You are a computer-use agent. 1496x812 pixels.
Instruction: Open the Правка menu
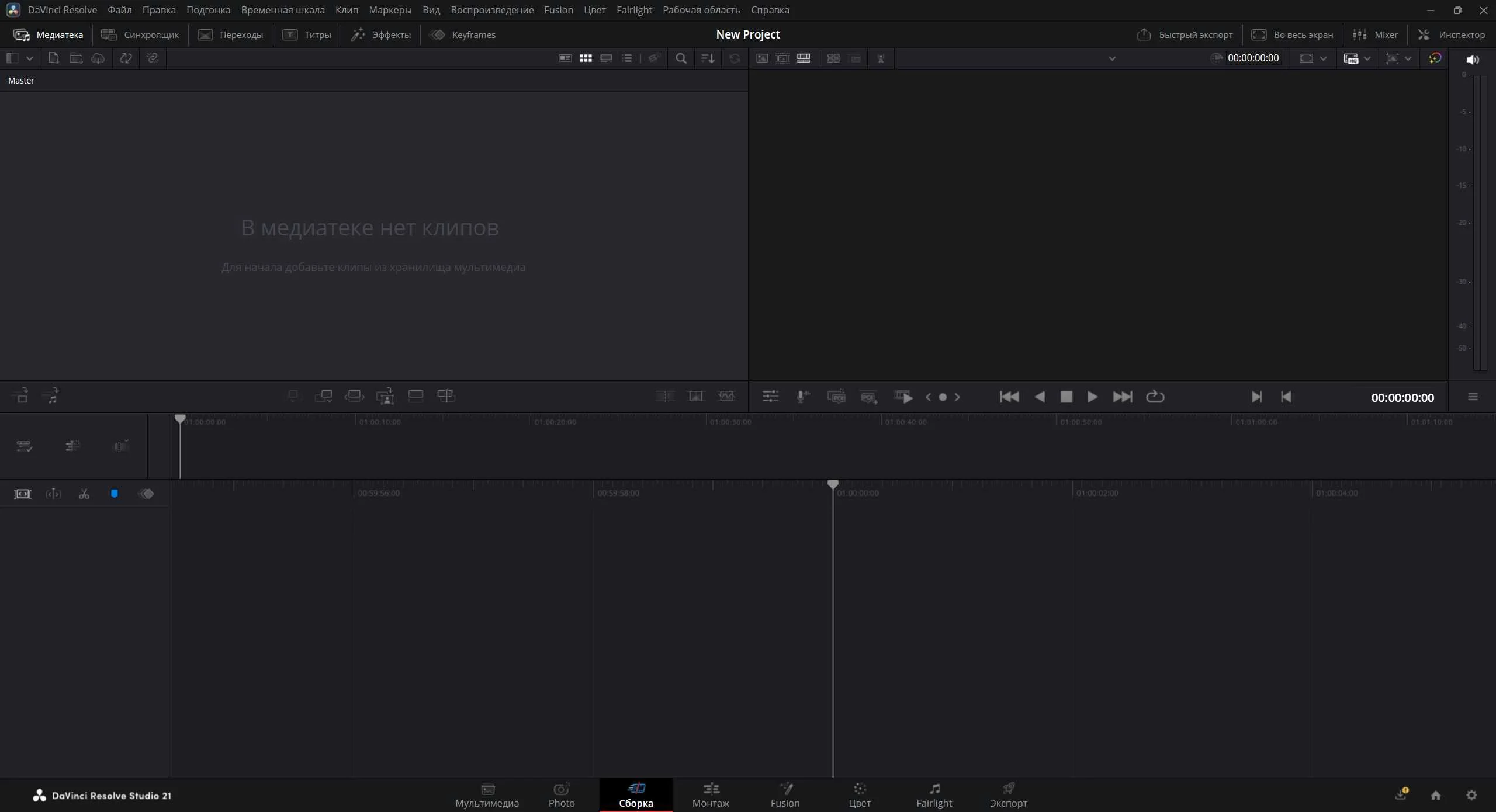tap(159, 10)
